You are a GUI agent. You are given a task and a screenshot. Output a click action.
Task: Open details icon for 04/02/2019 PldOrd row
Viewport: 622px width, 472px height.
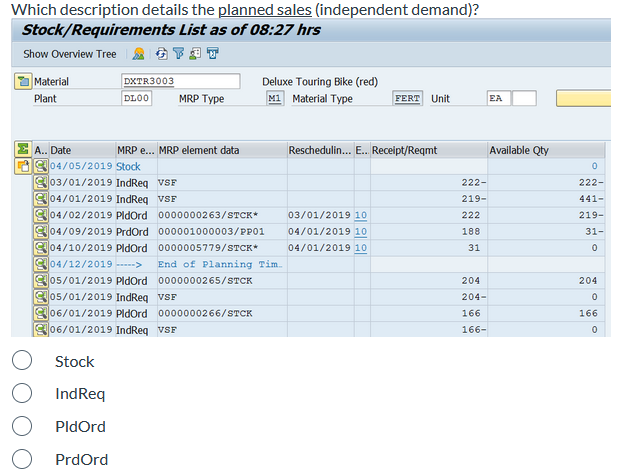40,215
